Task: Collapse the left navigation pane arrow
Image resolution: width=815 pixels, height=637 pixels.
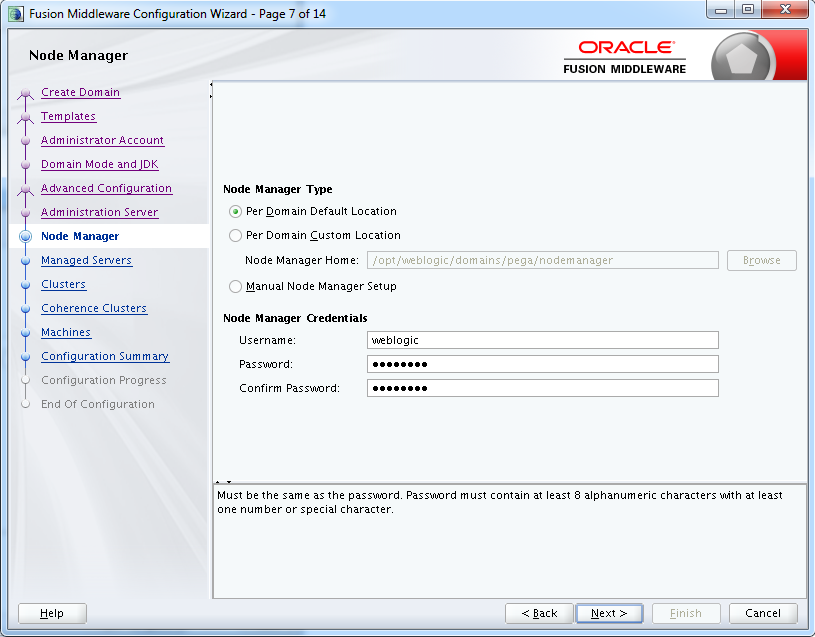Action: point(211,84)
